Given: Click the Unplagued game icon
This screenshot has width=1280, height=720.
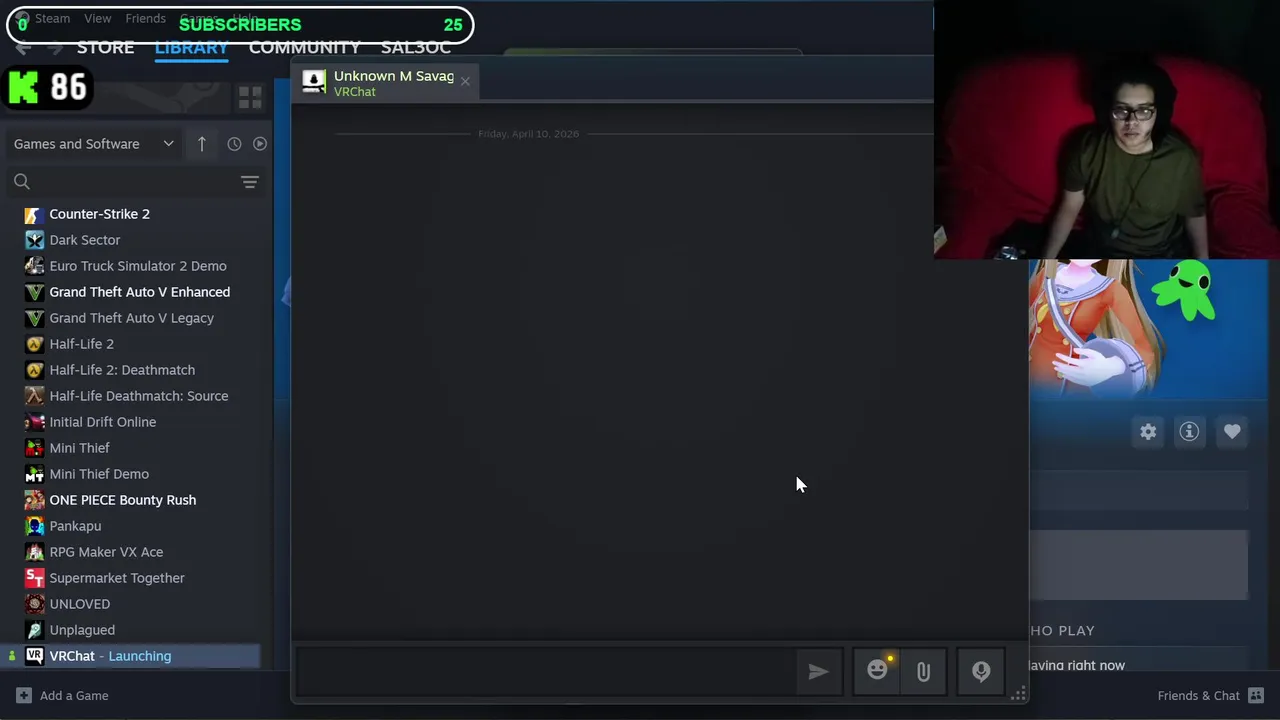Looking at the screenshot, I should [35, 630].
